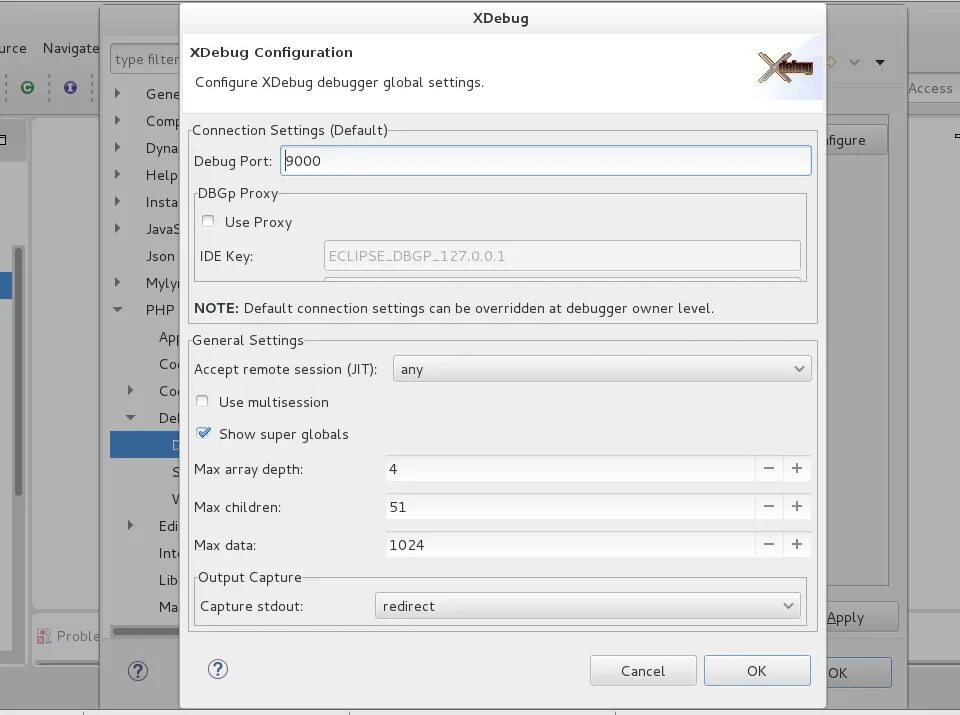Viewport: 960px width, 715px height.
Task: Click the green C class toolbar icon
Action: (x=27, y=88)
